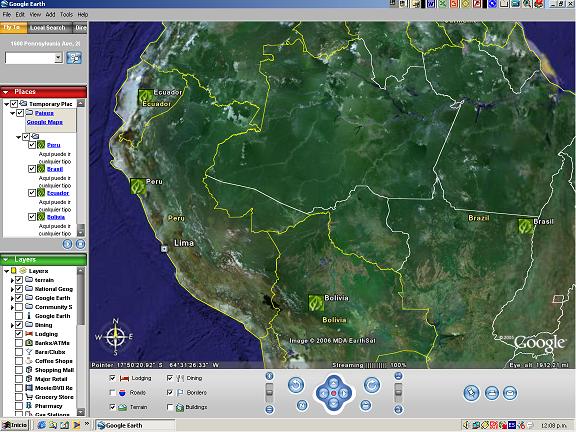Open the View menu

click(35, 14)
